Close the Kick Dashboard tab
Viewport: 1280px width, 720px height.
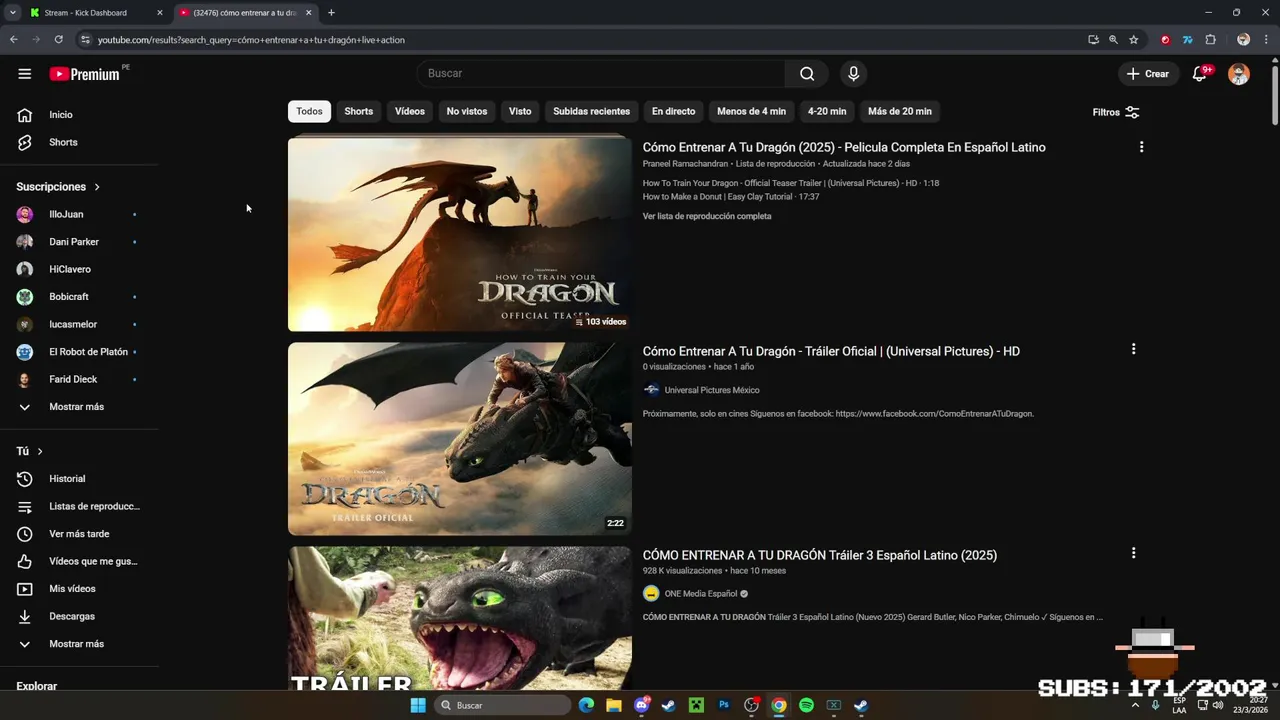(159, 13)
